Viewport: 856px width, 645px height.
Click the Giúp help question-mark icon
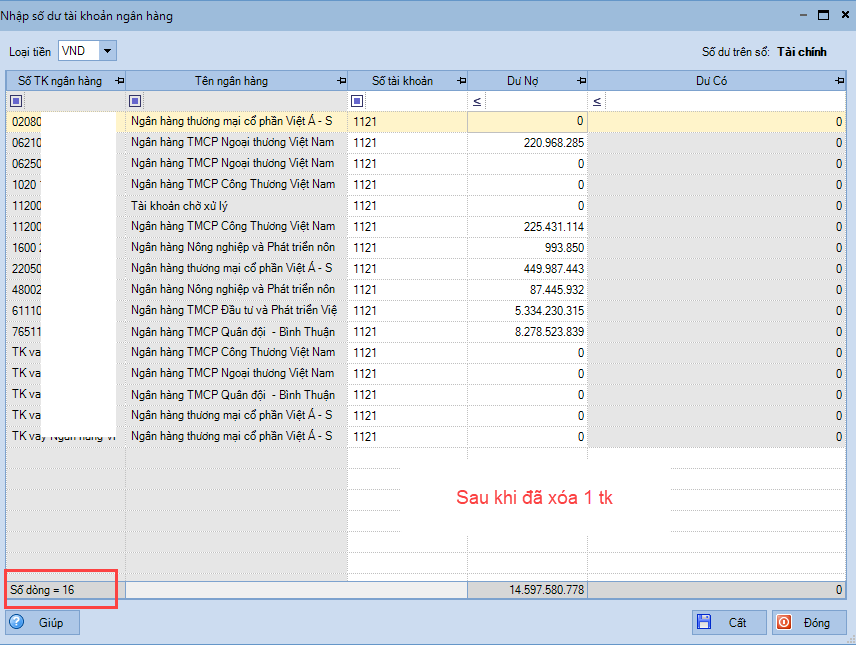click(17, 622)
